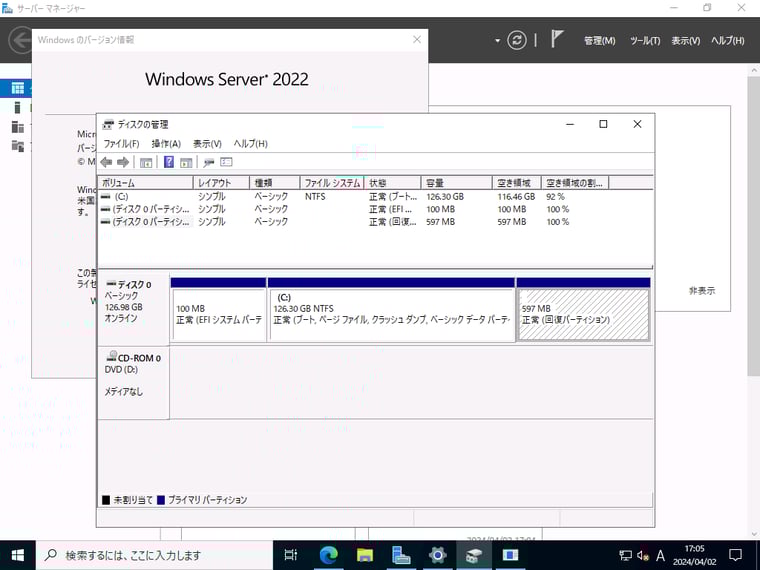Click Server Manager back navigation arrow

[20, 40]
